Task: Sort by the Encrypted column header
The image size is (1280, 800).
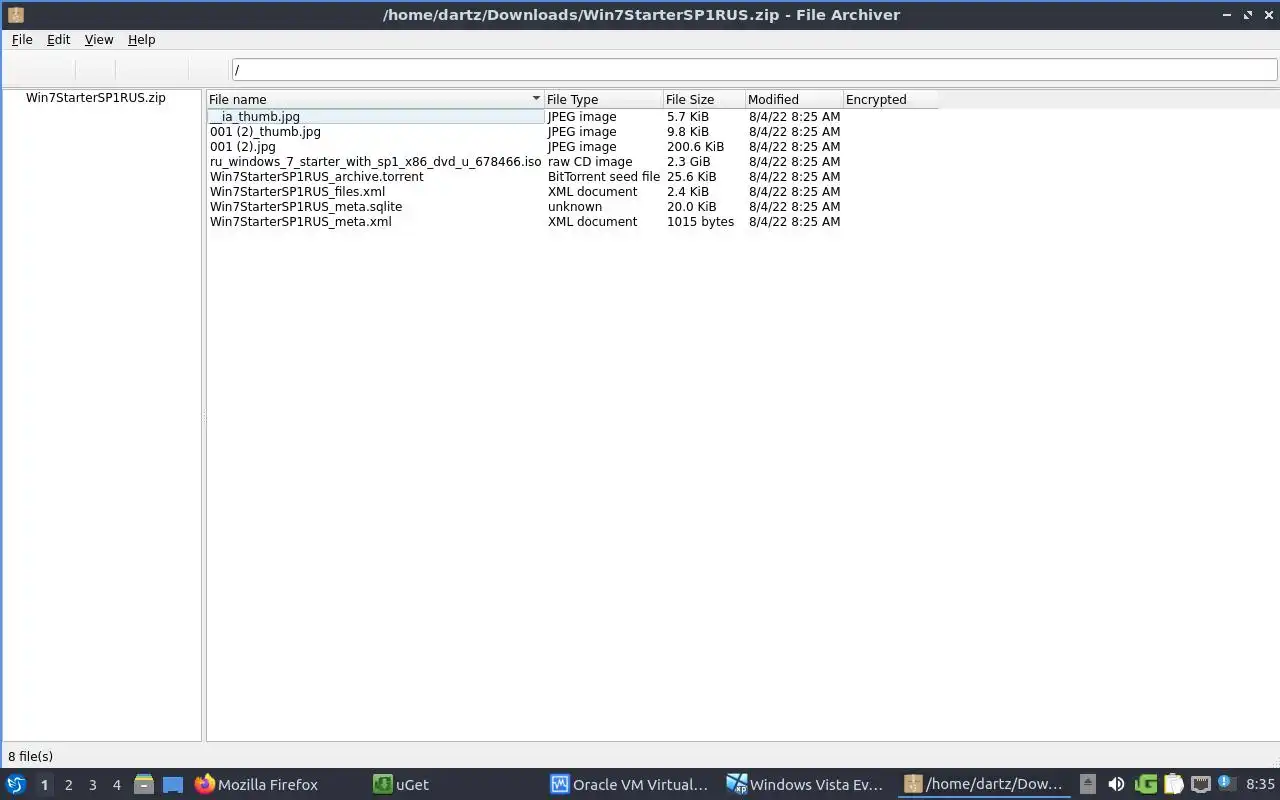Action: coord(890,99)
